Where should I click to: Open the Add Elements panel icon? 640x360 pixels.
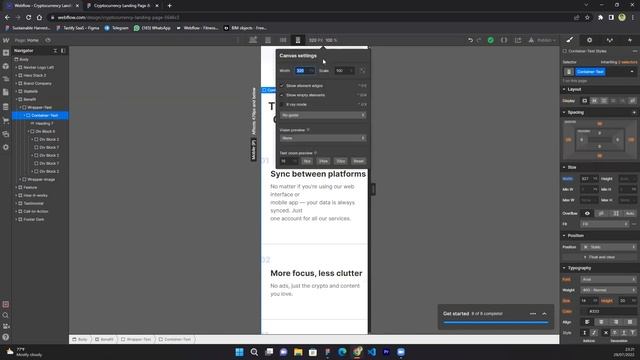pos(6,53)
